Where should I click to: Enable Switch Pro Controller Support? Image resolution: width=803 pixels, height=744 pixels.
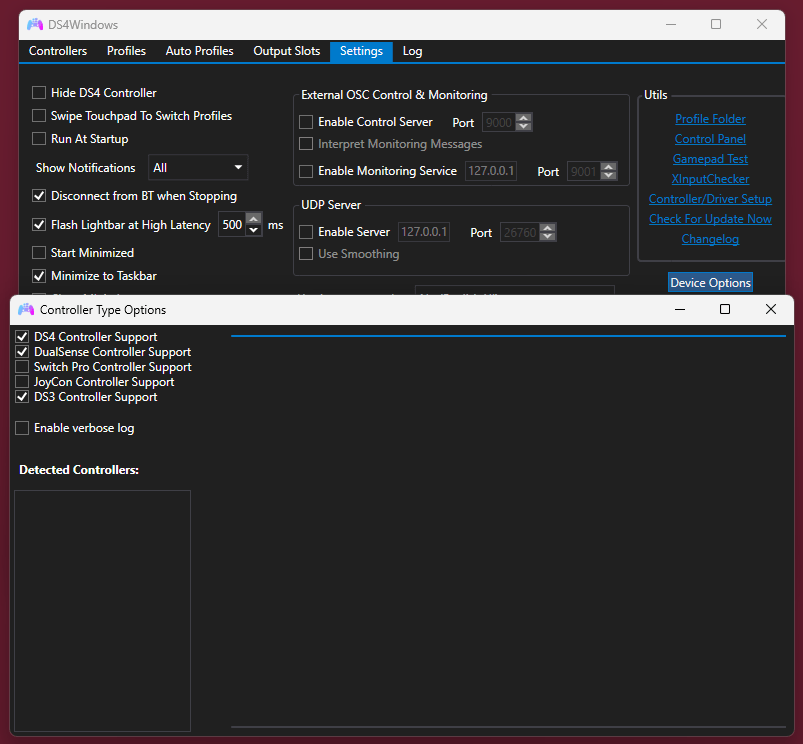(22, 367)
